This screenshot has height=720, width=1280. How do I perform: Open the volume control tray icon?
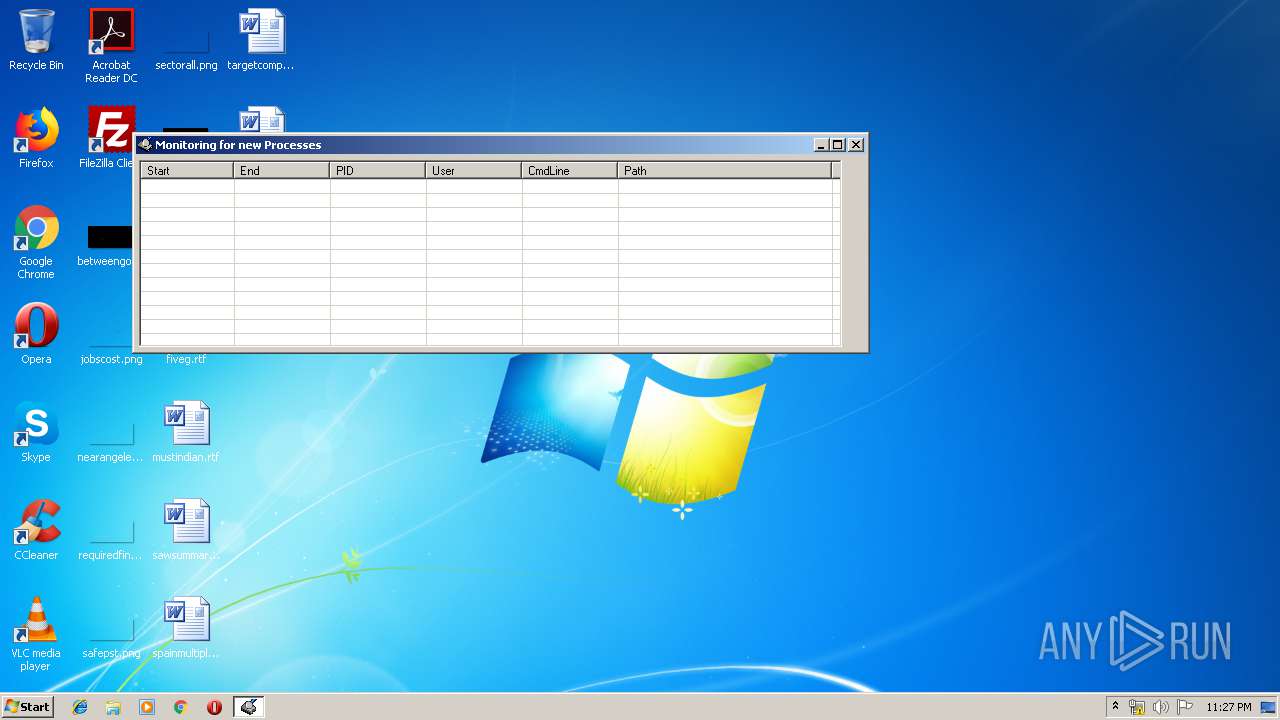pos(1161,707)
